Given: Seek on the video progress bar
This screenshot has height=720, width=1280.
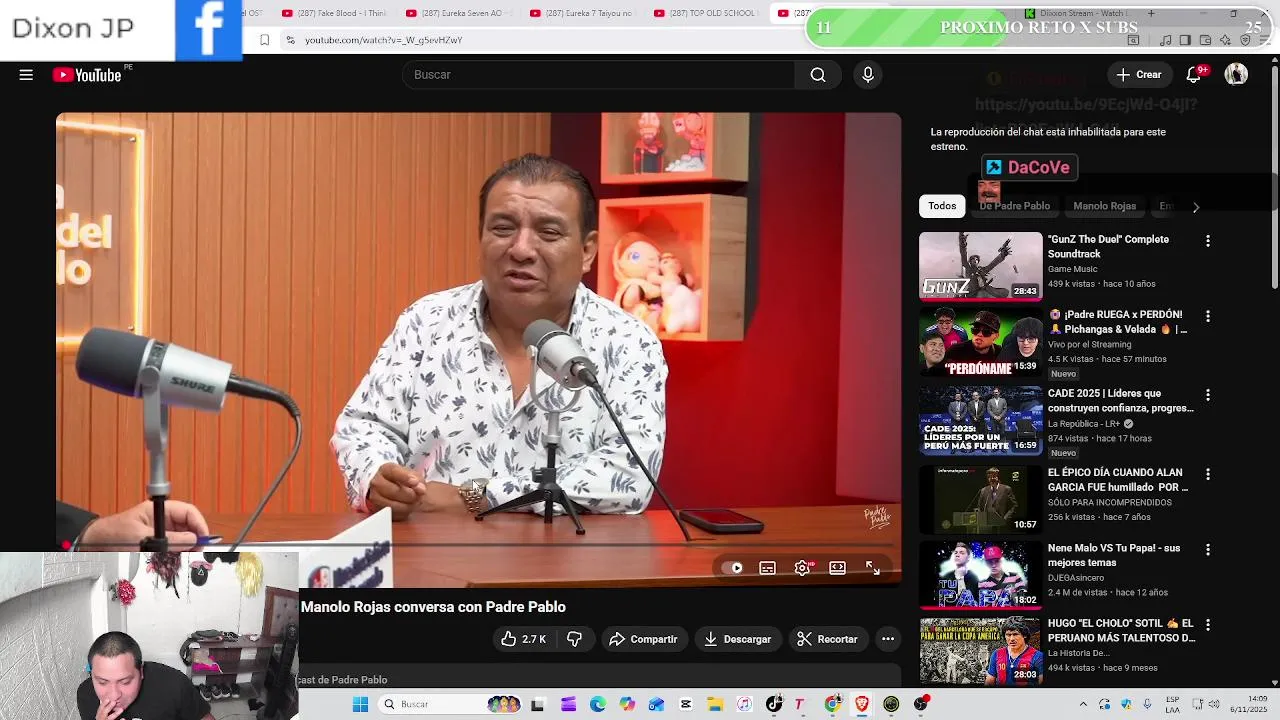Looking at the screenshot, I should [478, 546].
